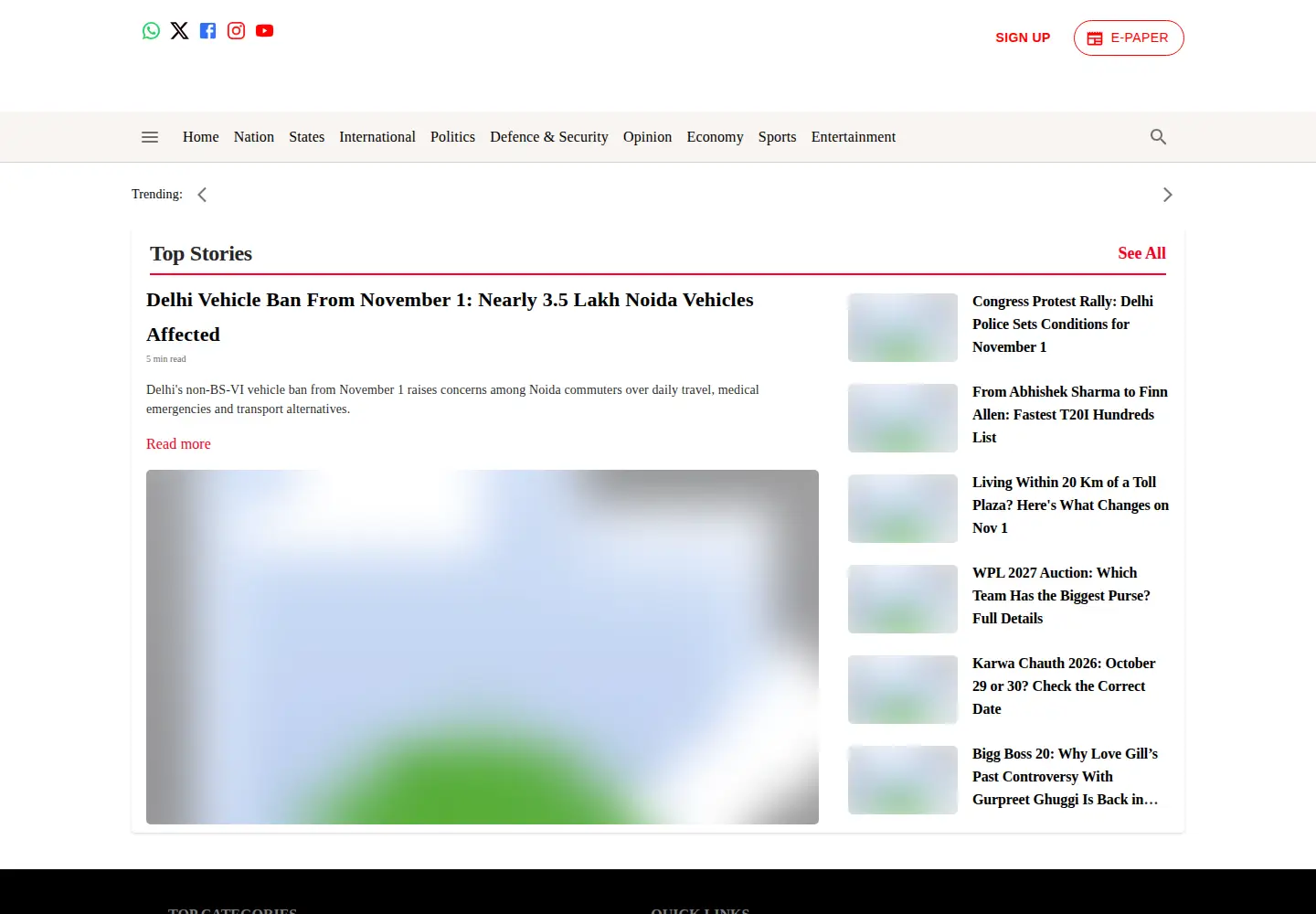Open the Economy section
1316x914 pixels.
[x=715, y=137]
